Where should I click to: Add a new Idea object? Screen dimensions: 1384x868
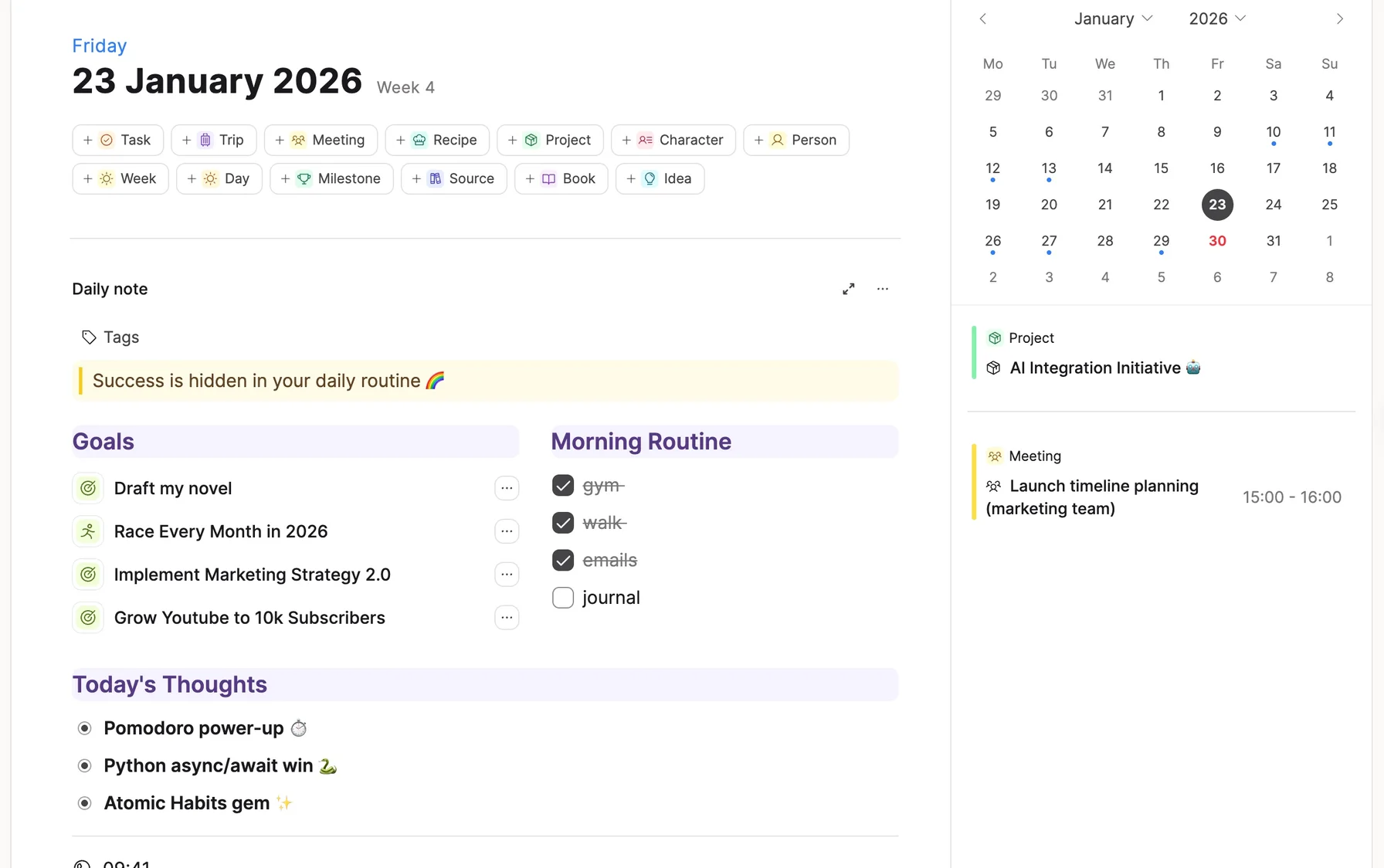pyautogui.click(x=660, y=178)
